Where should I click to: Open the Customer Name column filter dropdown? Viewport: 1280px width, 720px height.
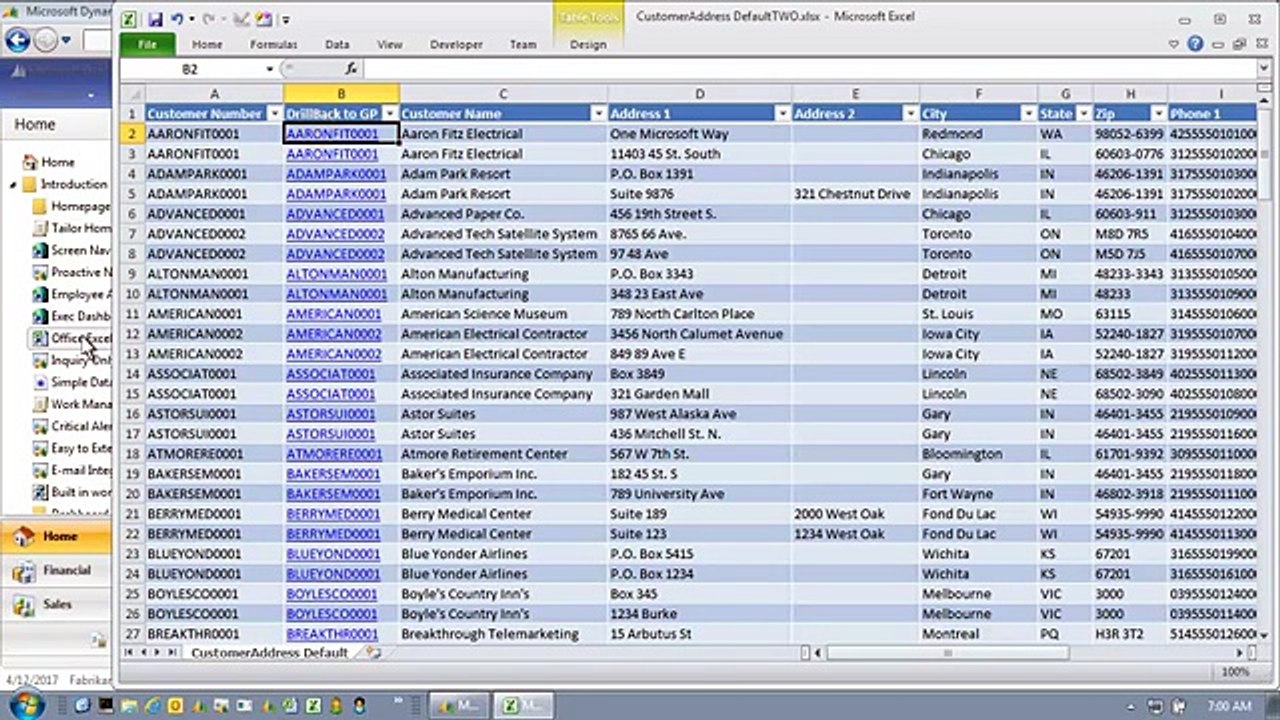(597, 114)
